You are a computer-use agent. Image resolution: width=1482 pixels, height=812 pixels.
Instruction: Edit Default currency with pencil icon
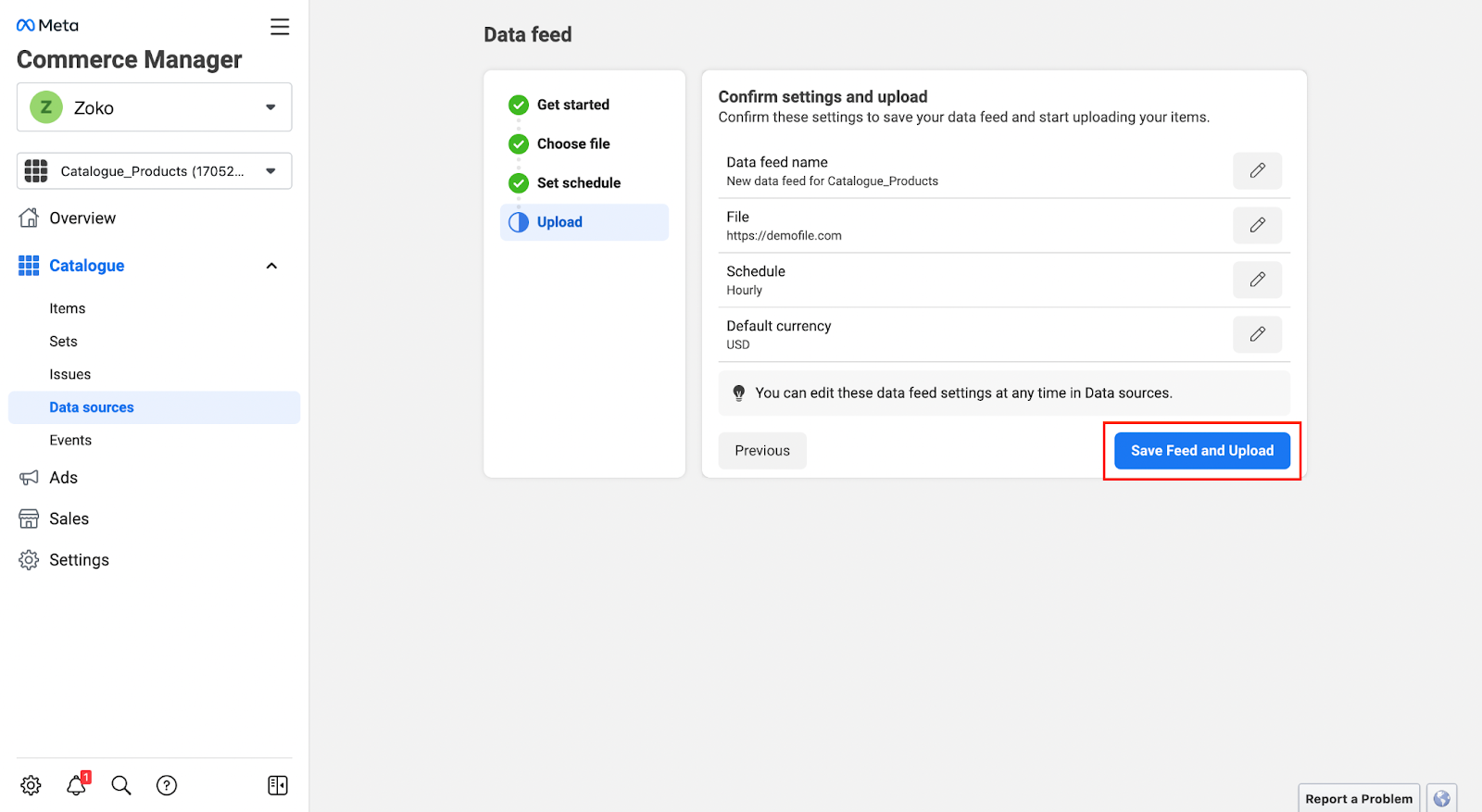pyautogui.click(x=1257, y=334)
